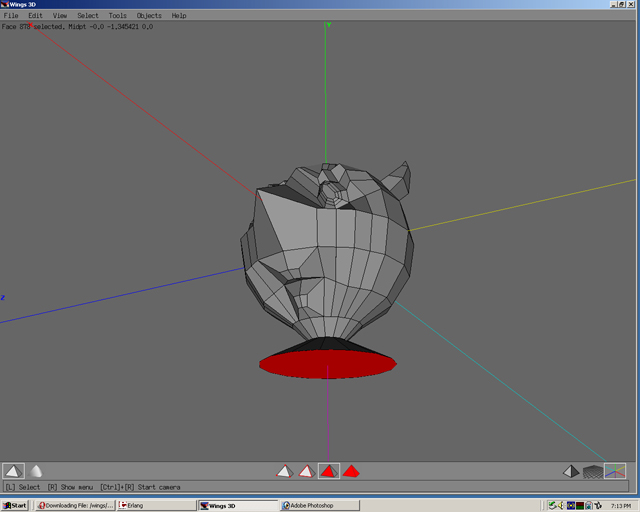Activate edge selection mode pyramid icon
This screenshot has height=512, width=640.
pos(307,471)
